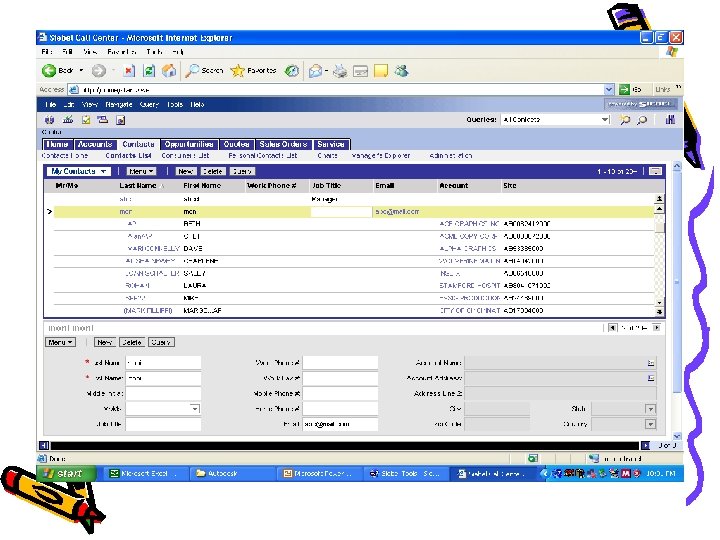720x540 pixels.
Task: Switch to Siebel Tools taskbar button
Action: click(x=404, y=473)
